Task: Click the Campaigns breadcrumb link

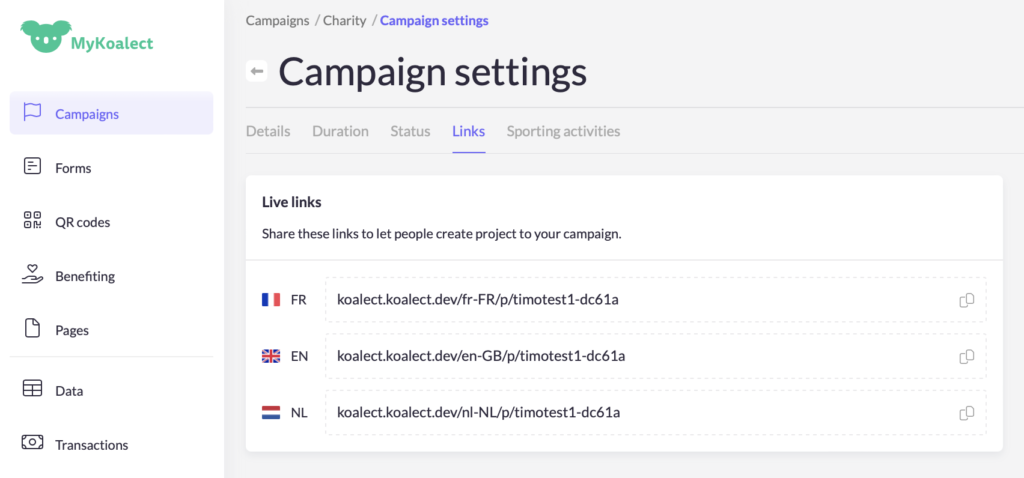Action: (x=277, y=20)
